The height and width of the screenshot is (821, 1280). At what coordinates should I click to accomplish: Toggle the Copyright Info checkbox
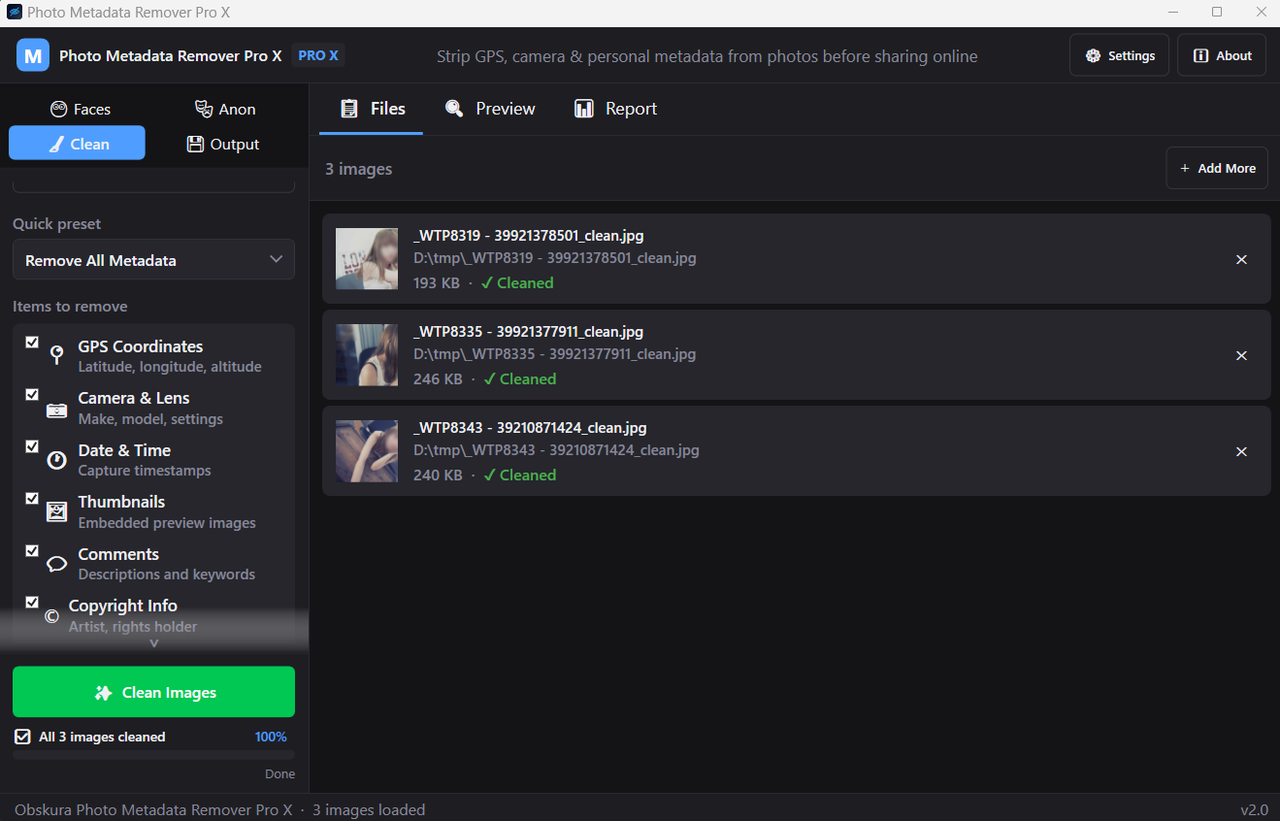pyautogui.click(x=32, y=602)
